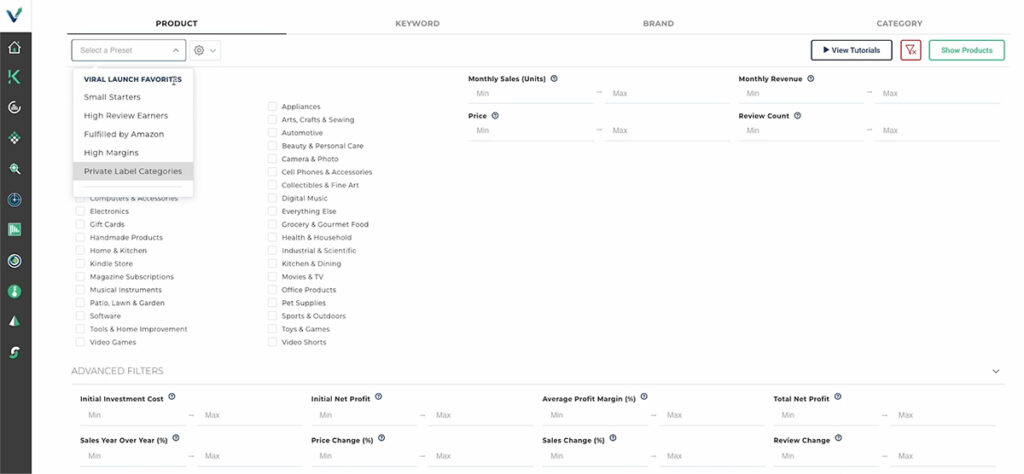Open the magnifying glass research icon in sidebar
This screenshot has width=1024, height=474.
14,168
